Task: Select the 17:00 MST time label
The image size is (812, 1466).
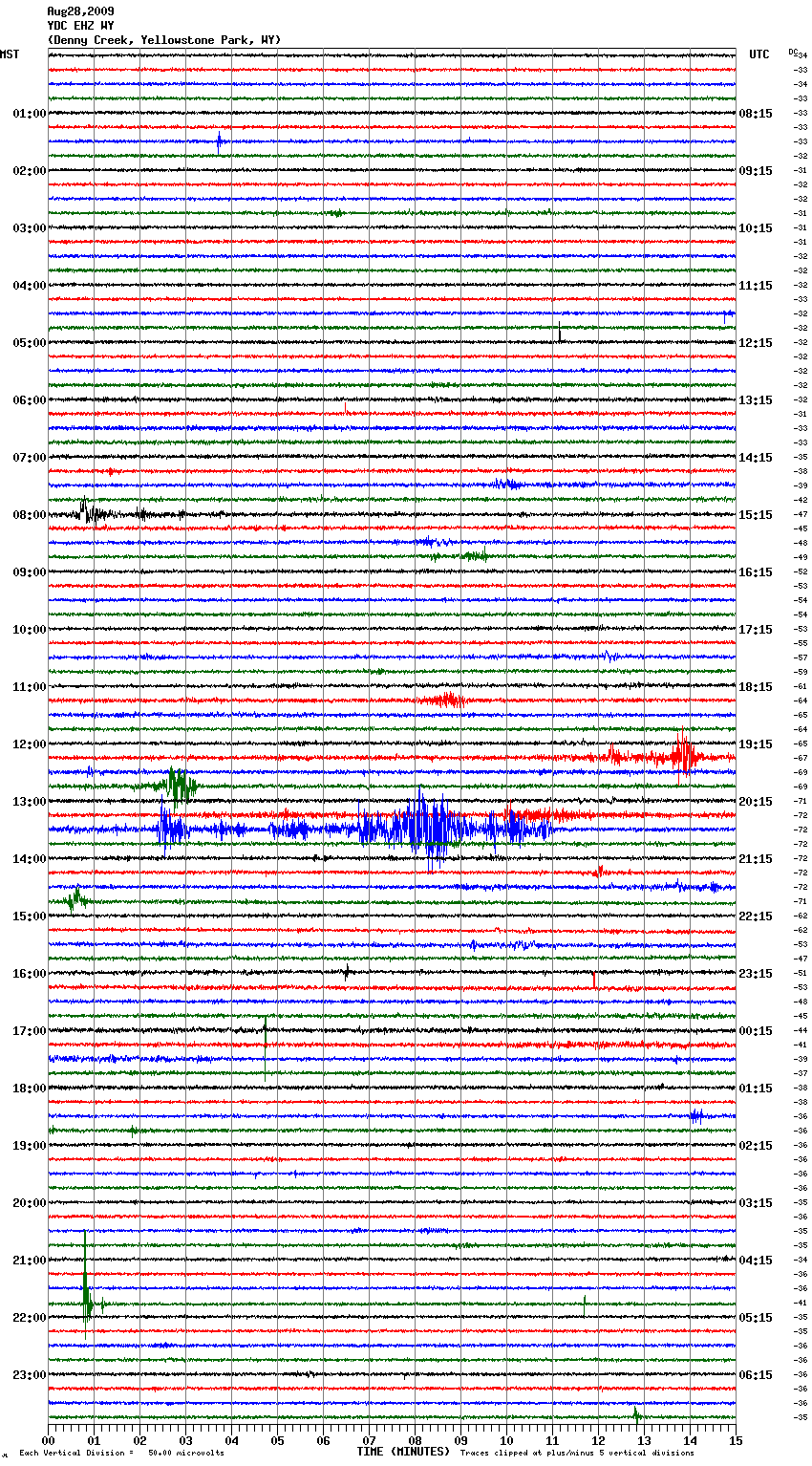Action: pos(30,1031)
